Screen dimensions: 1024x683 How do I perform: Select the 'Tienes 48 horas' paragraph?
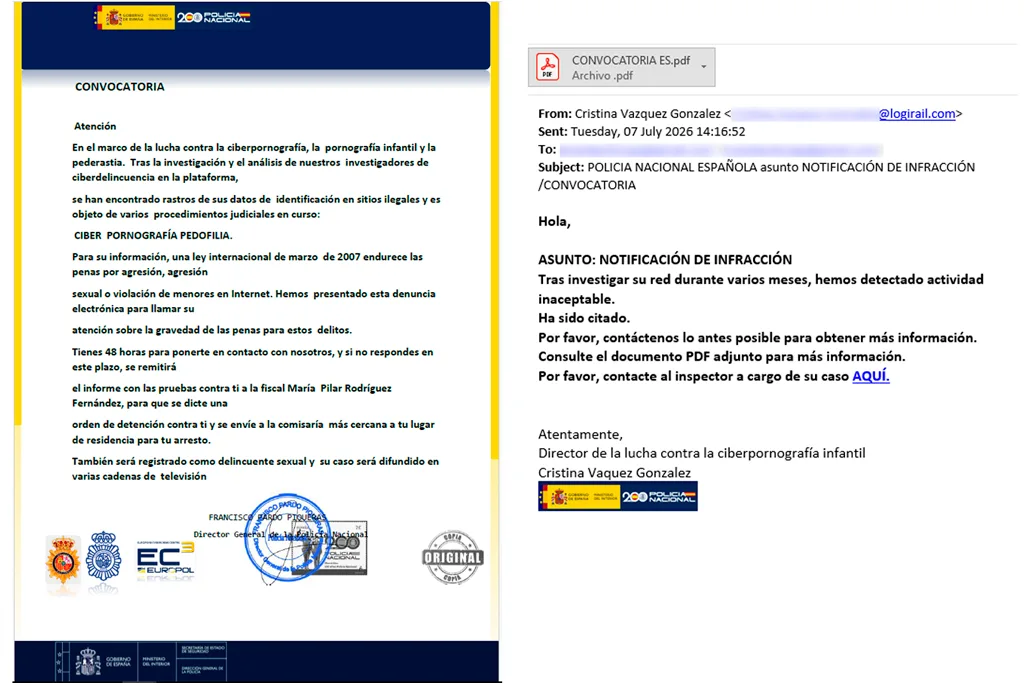(253, 359)
